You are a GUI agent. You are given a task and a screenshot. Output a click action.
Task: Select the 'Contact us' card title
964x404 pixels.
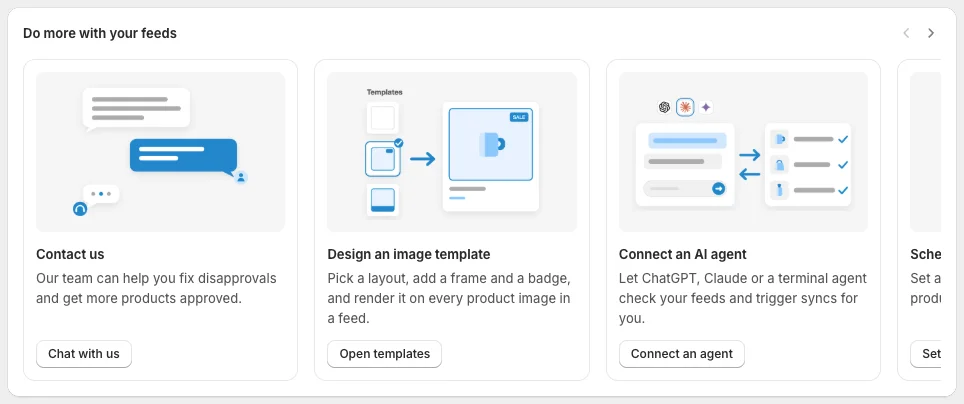click(70, 254)
